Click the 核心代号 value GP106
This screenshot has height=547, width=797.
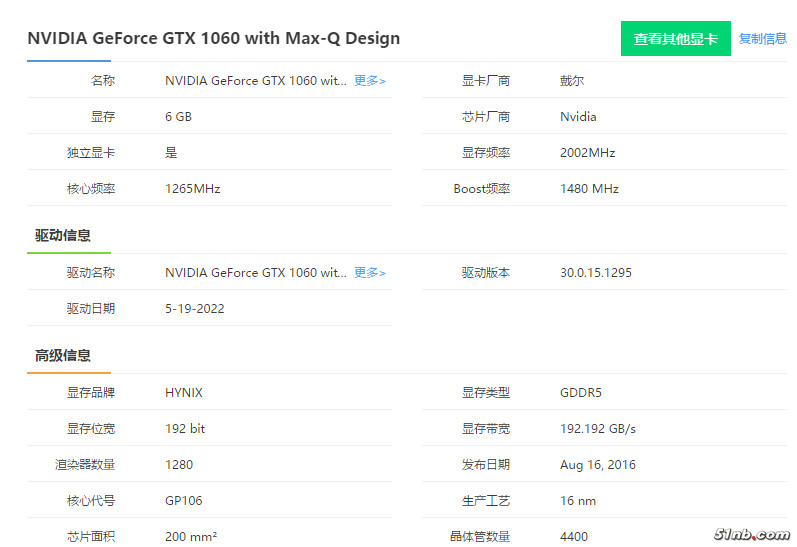(183, 501)
